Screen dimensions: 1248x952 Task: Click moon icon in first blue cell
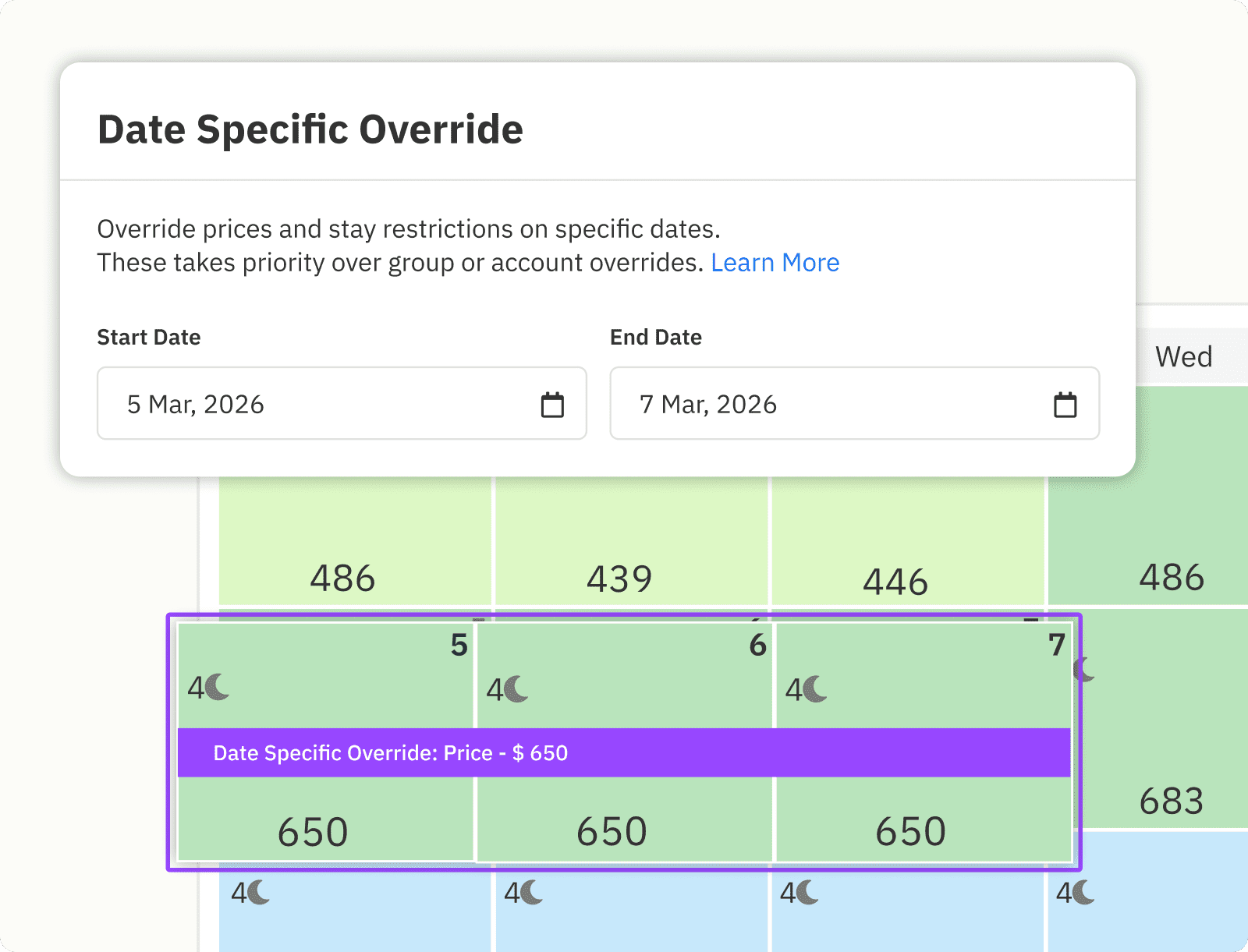click(x=260, y=892)
